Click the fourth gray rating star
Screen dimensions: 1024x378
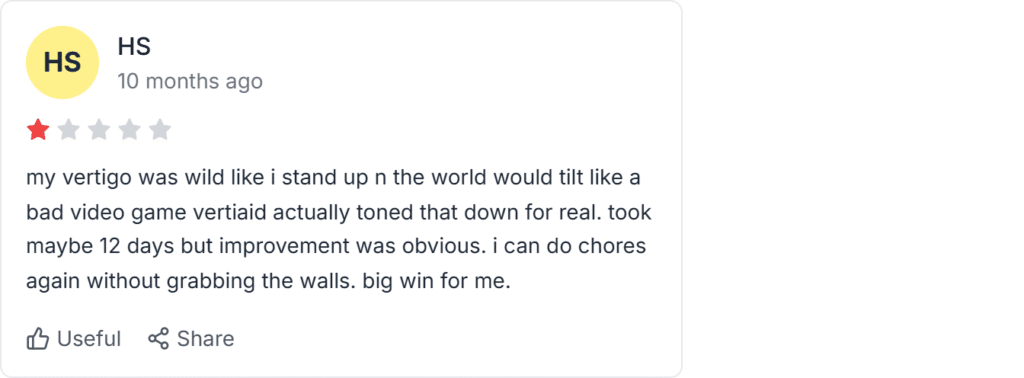(x=129, y=130)
